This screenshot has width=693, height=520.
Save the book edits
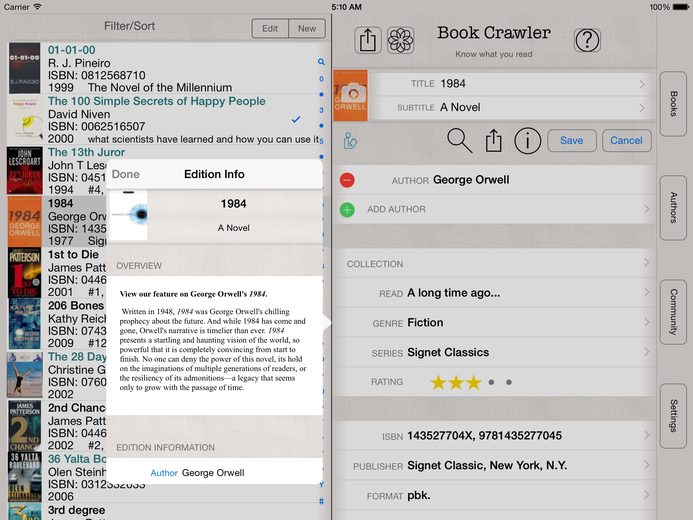coord(571,140)
